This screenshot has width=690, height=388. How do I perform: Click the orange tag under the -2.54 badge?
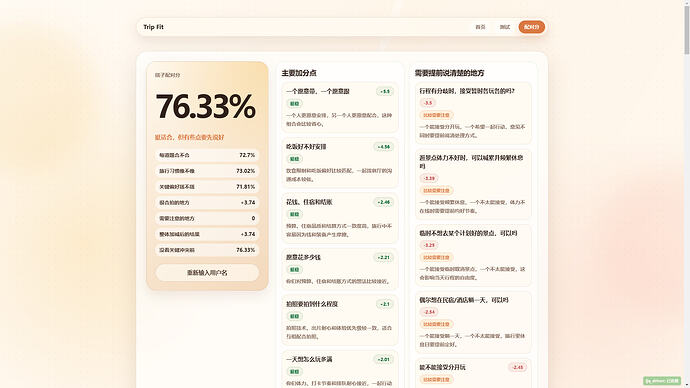436,324
